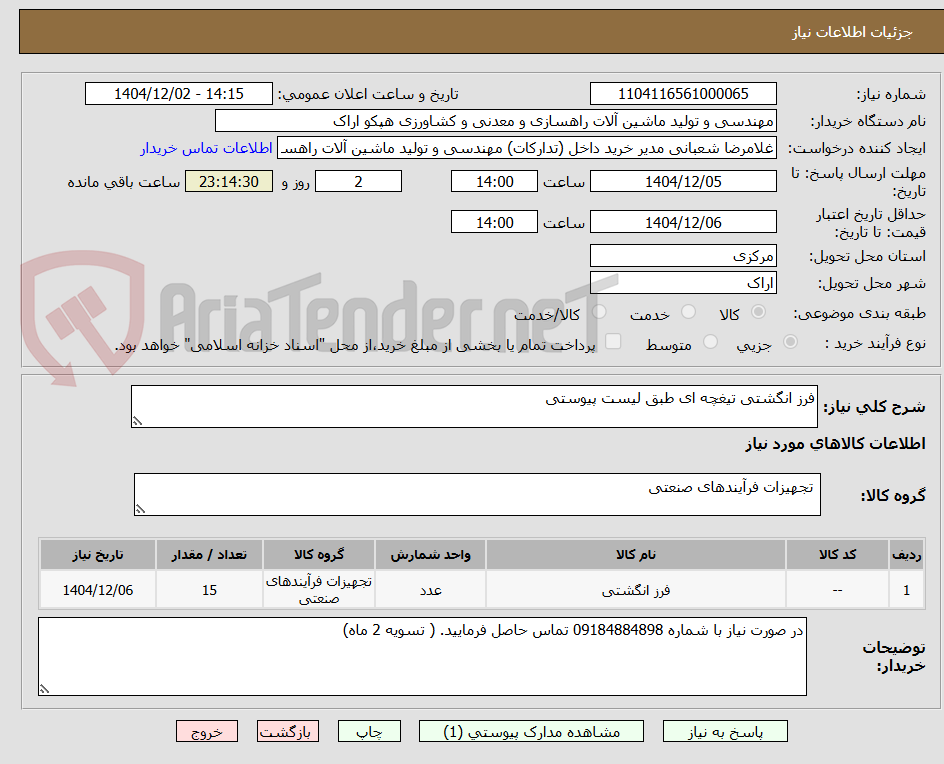The width and height of the screenshot is (944, 764).
Task: Click the تعداد / مقدار column header
Action: pos(209,554)
